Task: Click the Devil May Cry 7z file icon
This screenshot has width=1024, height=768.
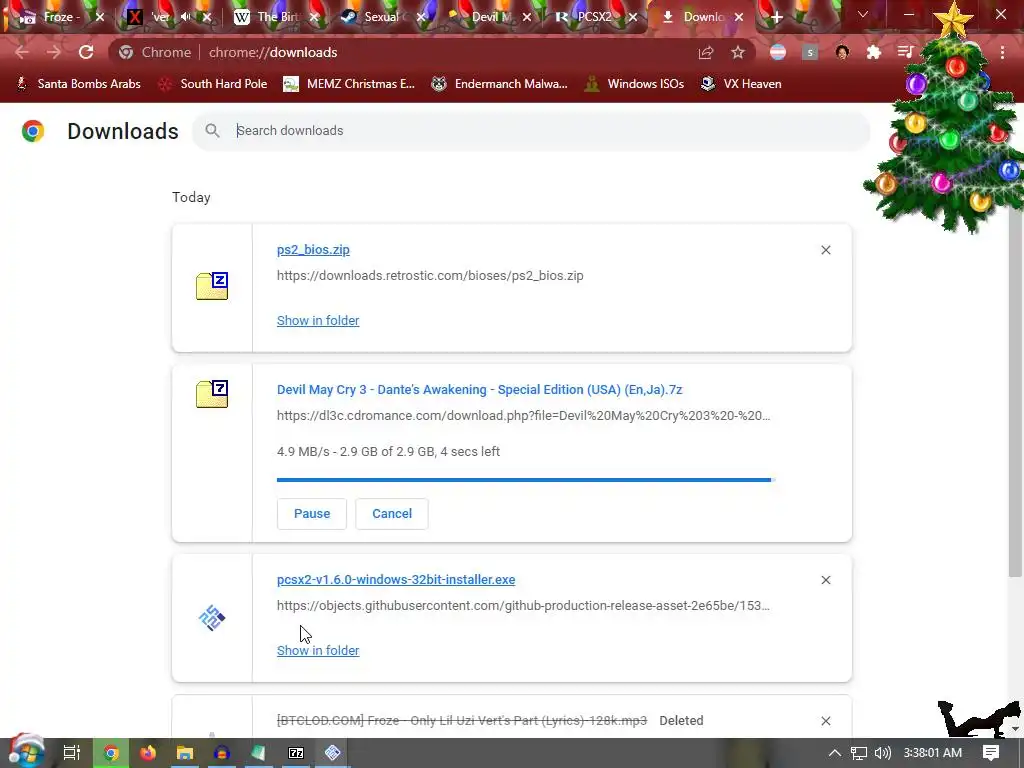Action: (x=212, y=394)
